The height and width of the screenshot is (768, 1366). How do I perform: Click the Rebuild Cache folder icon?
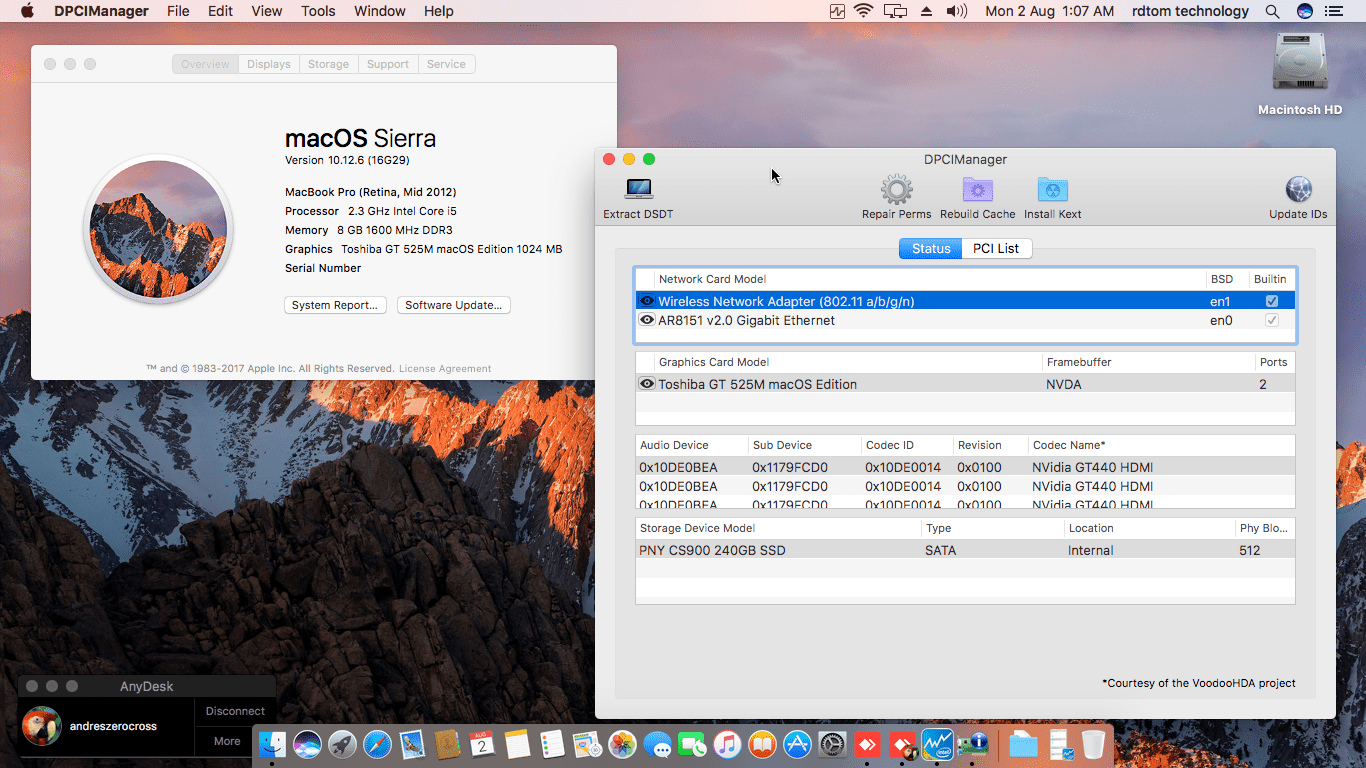[x=977, y=189]
